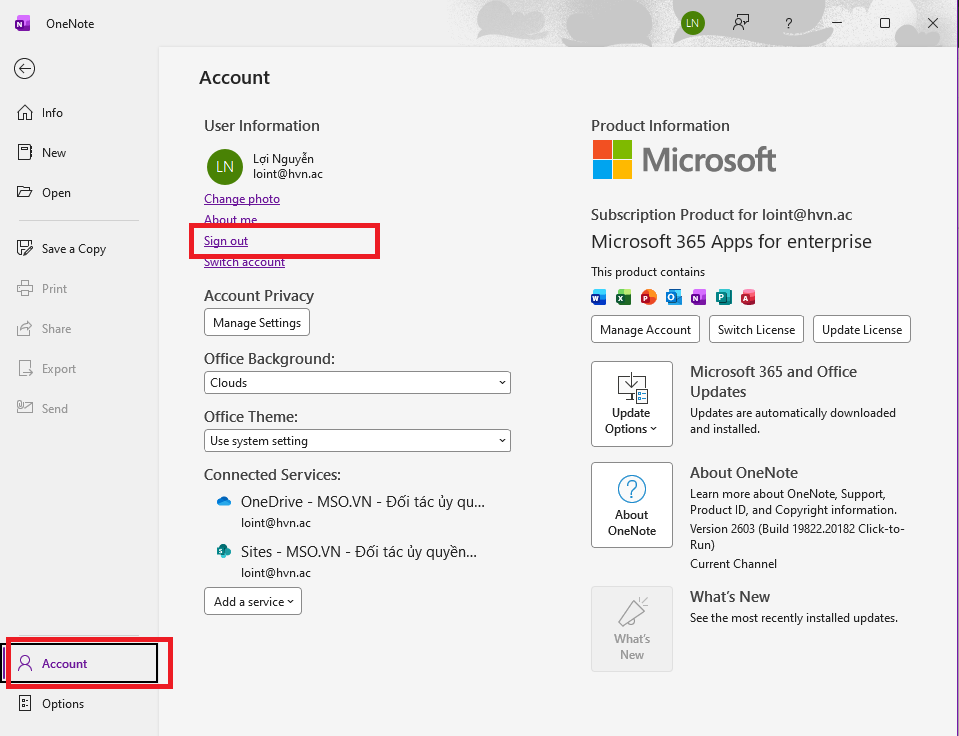Click the Excel product icon
959x736 pixels.
click(623, 297)
